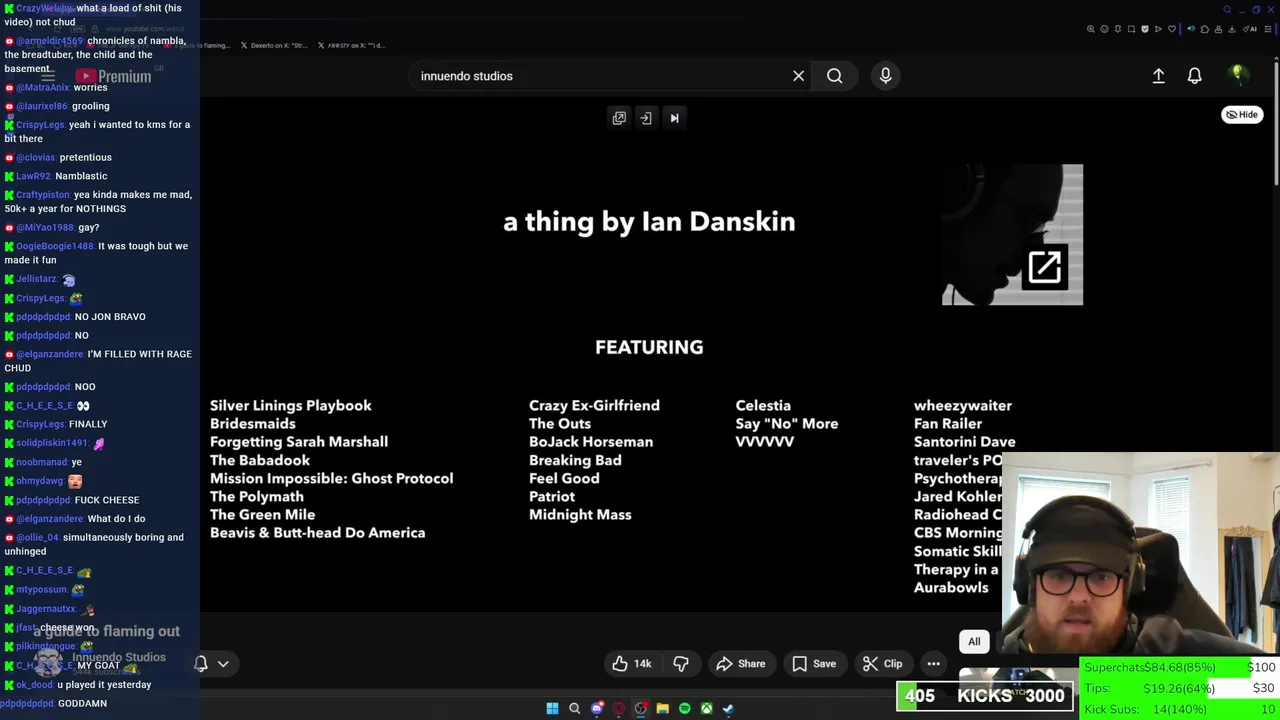Open File Explorer from the taskbar
Screen dimensions: 1280x720
(662, 708)
